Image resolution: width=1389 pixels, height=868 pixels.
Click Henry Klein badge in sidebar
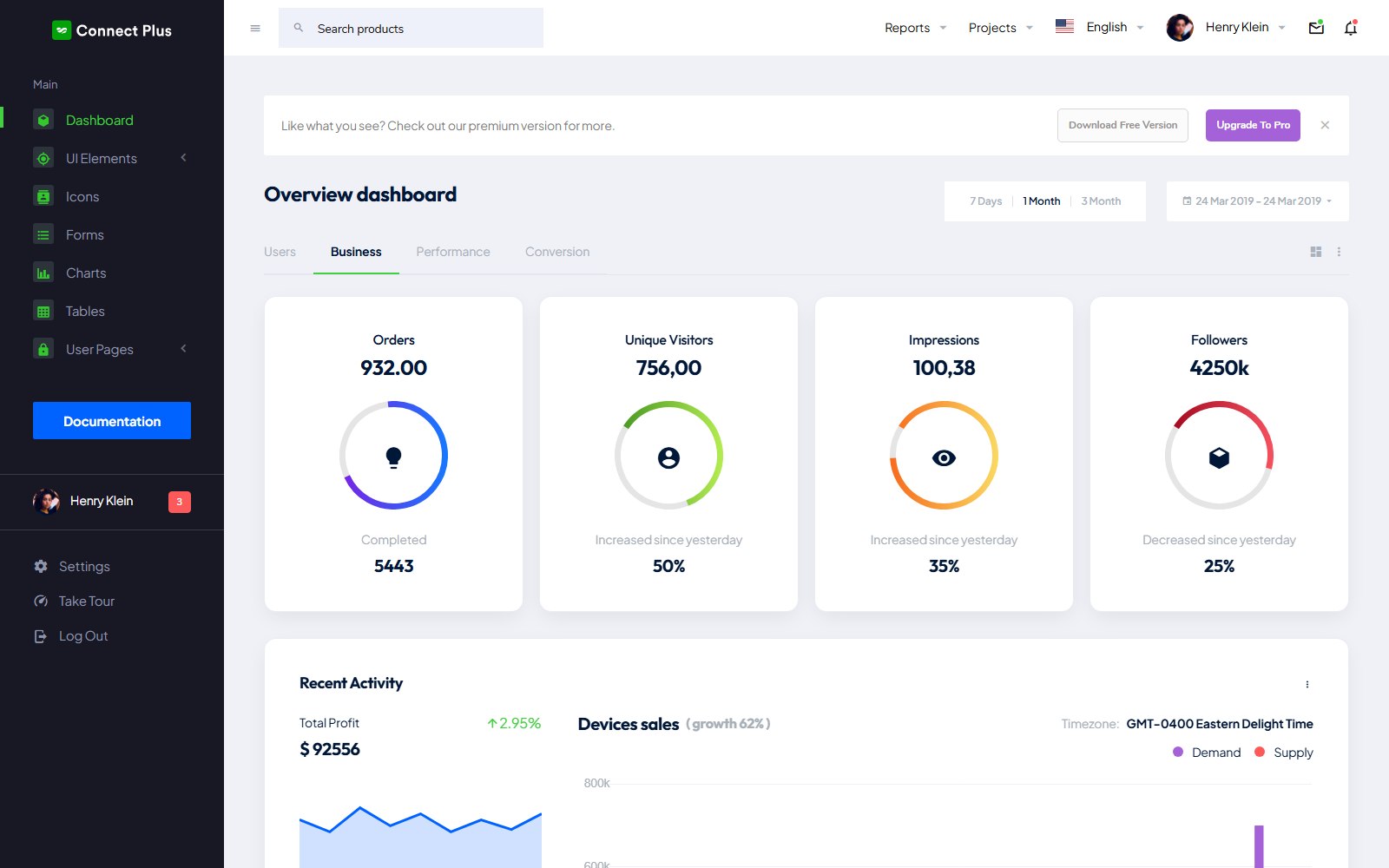(x=180, y=502)
